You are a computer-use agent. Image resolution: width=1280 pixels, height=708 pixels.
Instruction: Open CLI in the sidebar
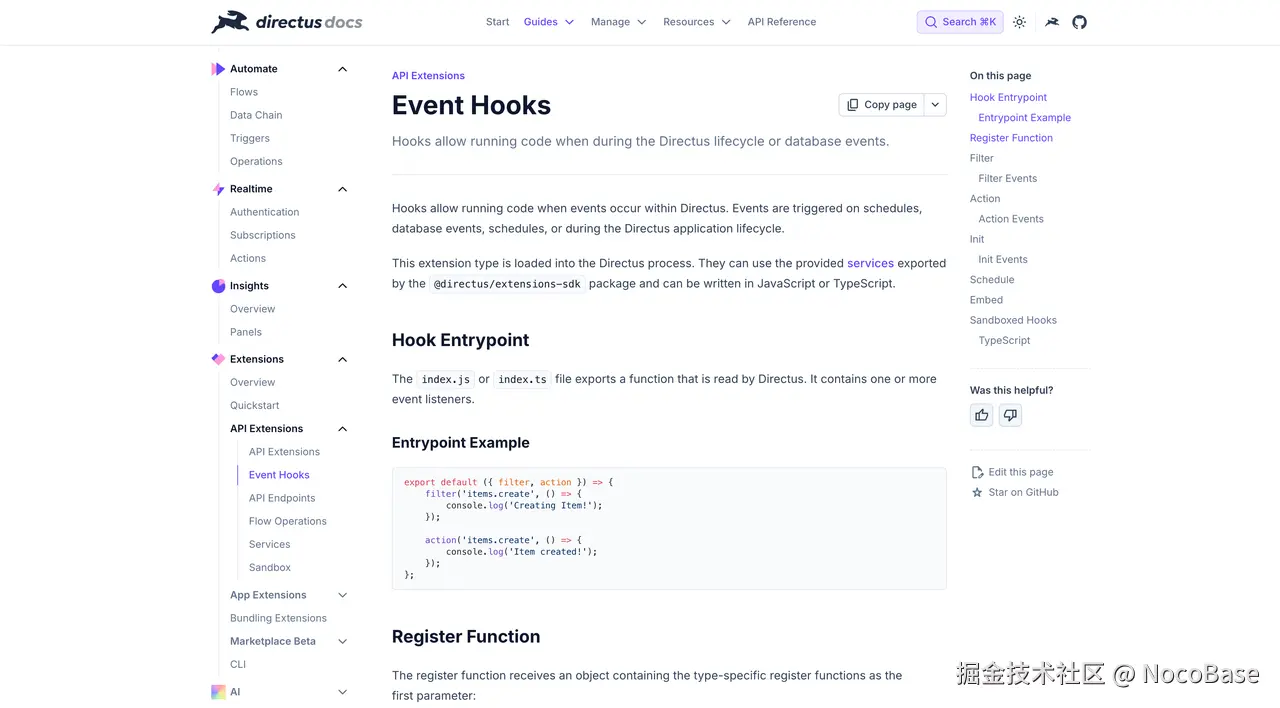click(x=238, y=664)
